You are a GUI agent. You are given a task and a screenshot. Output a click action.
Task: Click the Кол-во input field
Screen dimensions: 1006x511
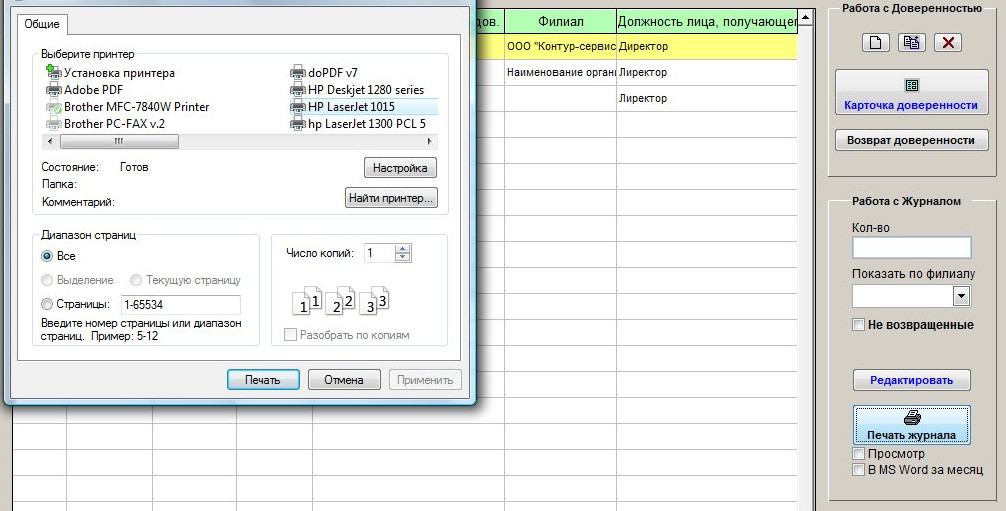coord(911,248)
